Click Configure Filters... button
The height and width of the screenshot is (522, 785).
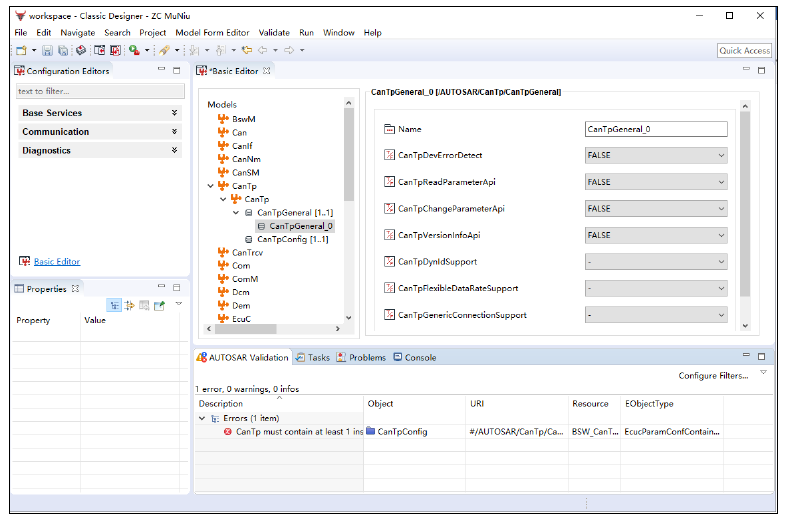[713, 376]
